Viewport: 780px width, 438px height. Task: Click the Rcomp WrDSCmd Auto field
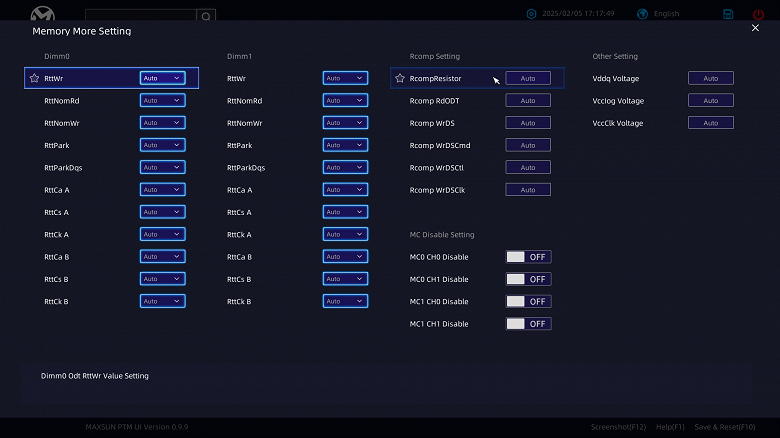point(528,145)
